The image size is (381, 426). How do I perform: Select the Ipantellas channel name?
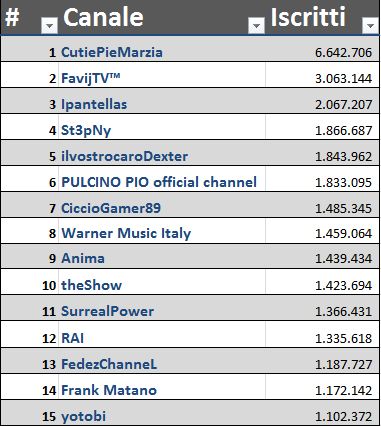tap(94, 104)
